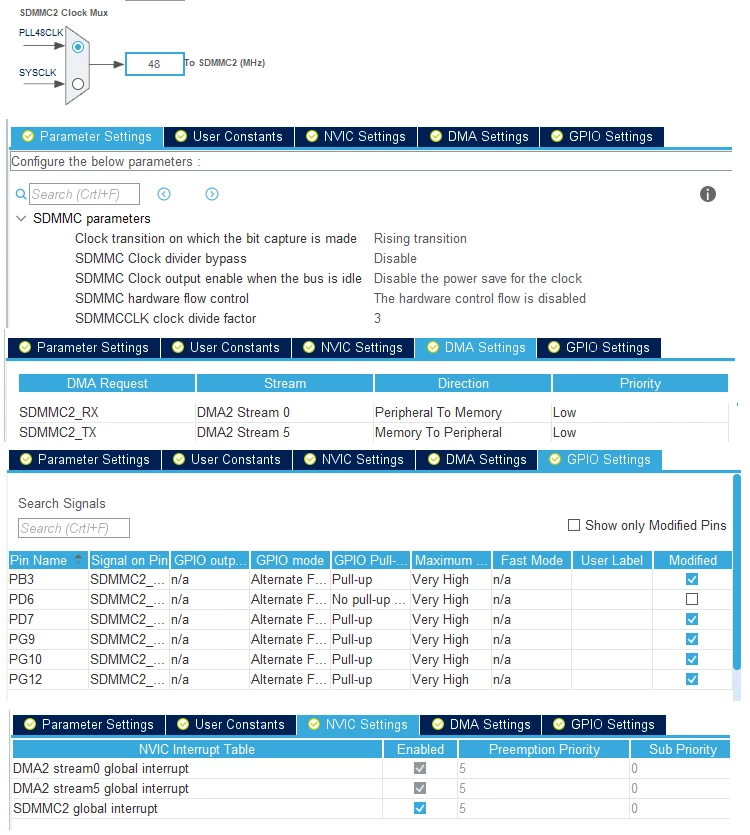The image size is (750, 835).
Task: Click the Search Signals input field
Action: pos(74,528)
